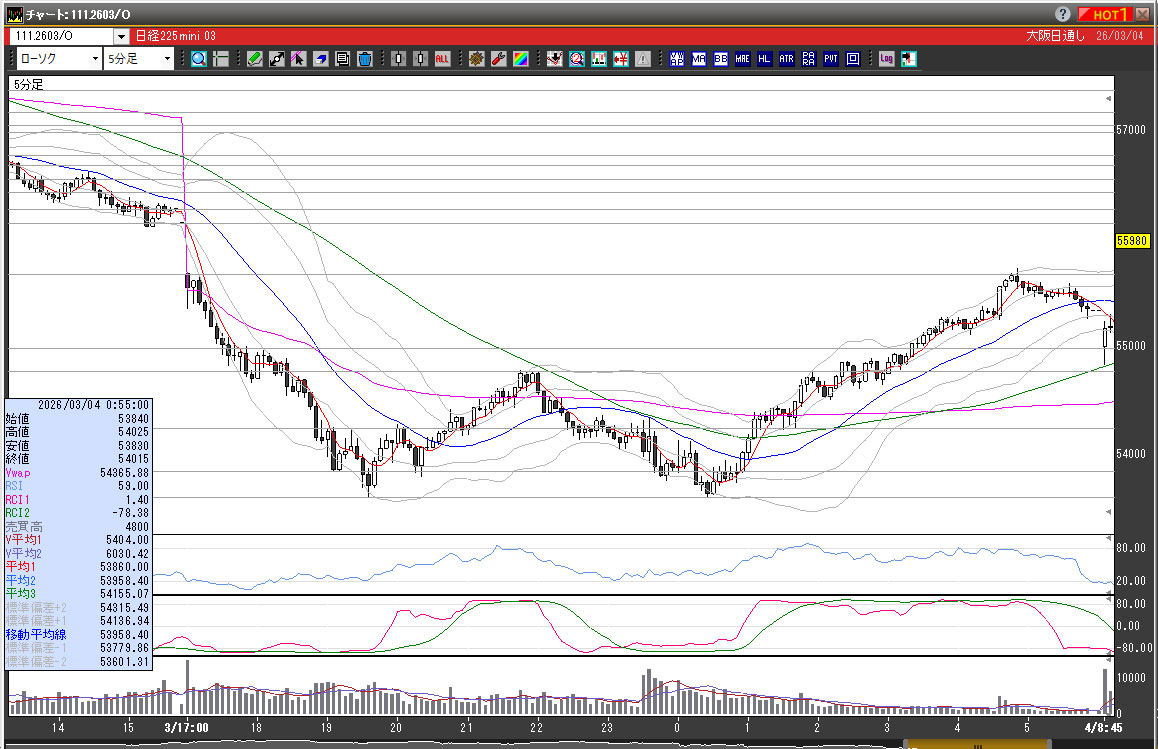Expand the symbol code 111.2603/O dropdown
This screenshot has height=749, width=1158.
pos(122,36)
